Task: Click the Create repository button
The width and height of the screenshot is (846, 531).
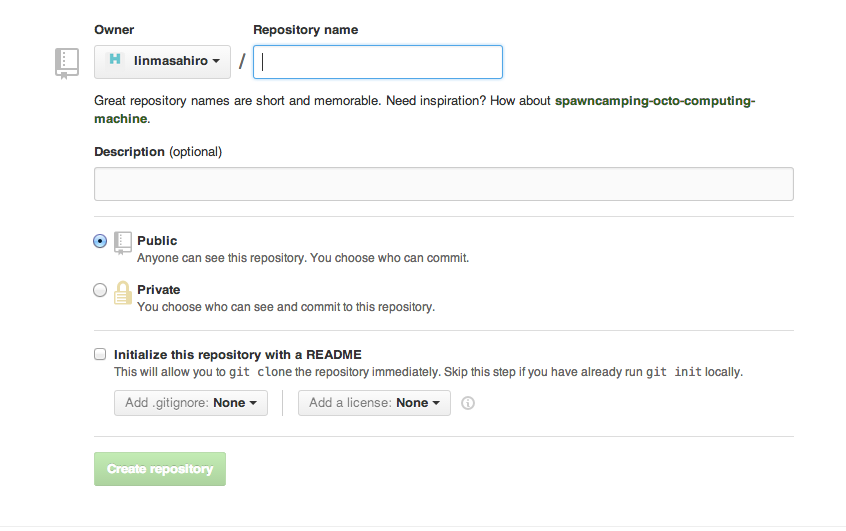Action: pos(160,469)
